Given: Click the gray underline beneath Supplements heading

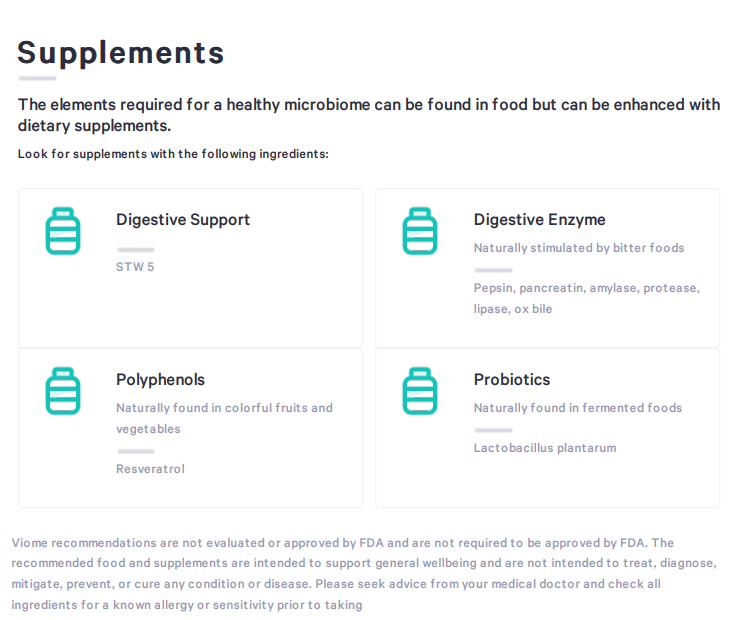Looking at the screenshot, I should pyautogui.click(x=37, y=78).
